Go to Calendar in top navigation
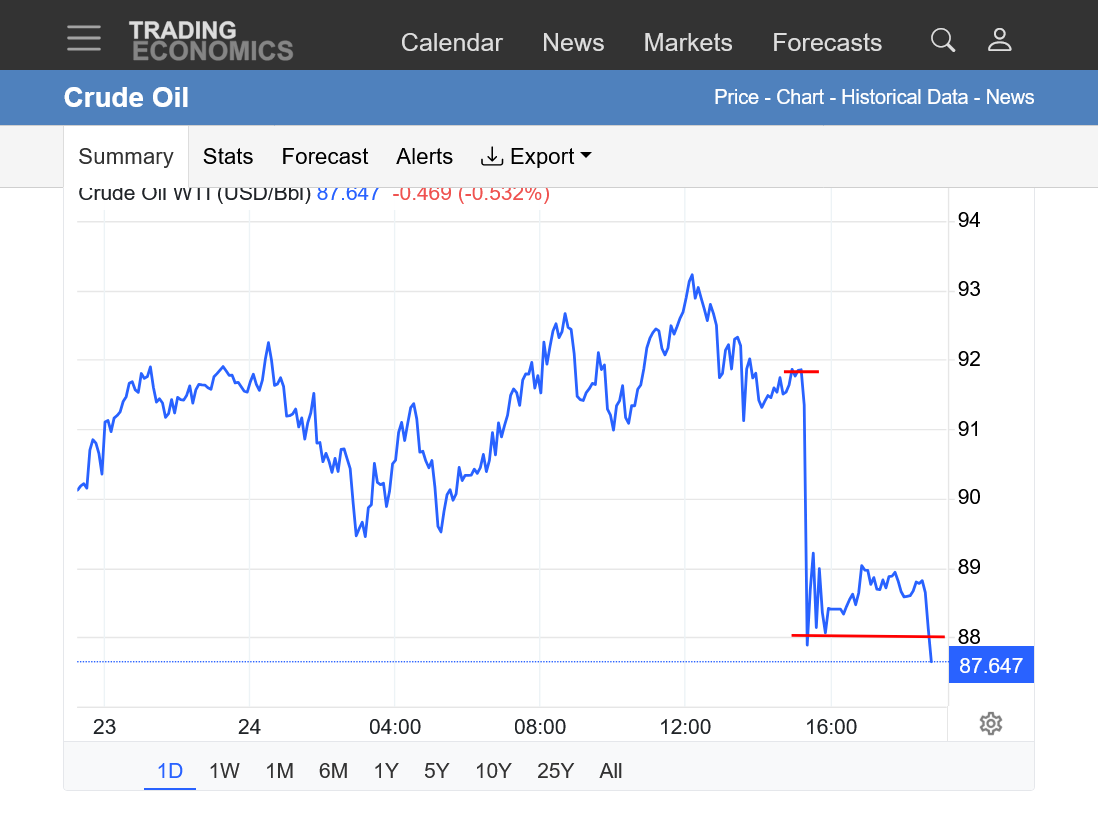Viewport: 1098px width, 835px height. click(452, 43)
